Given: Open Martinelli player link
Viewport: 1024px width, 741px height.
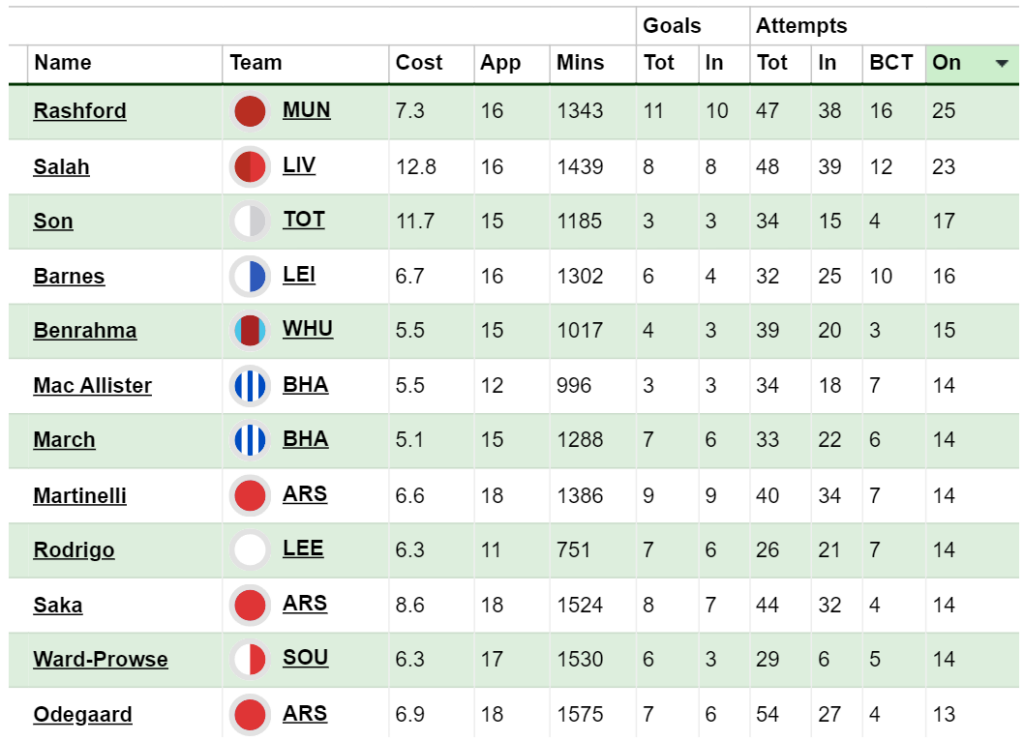Looking at the screenshot, I should point(80,495).
